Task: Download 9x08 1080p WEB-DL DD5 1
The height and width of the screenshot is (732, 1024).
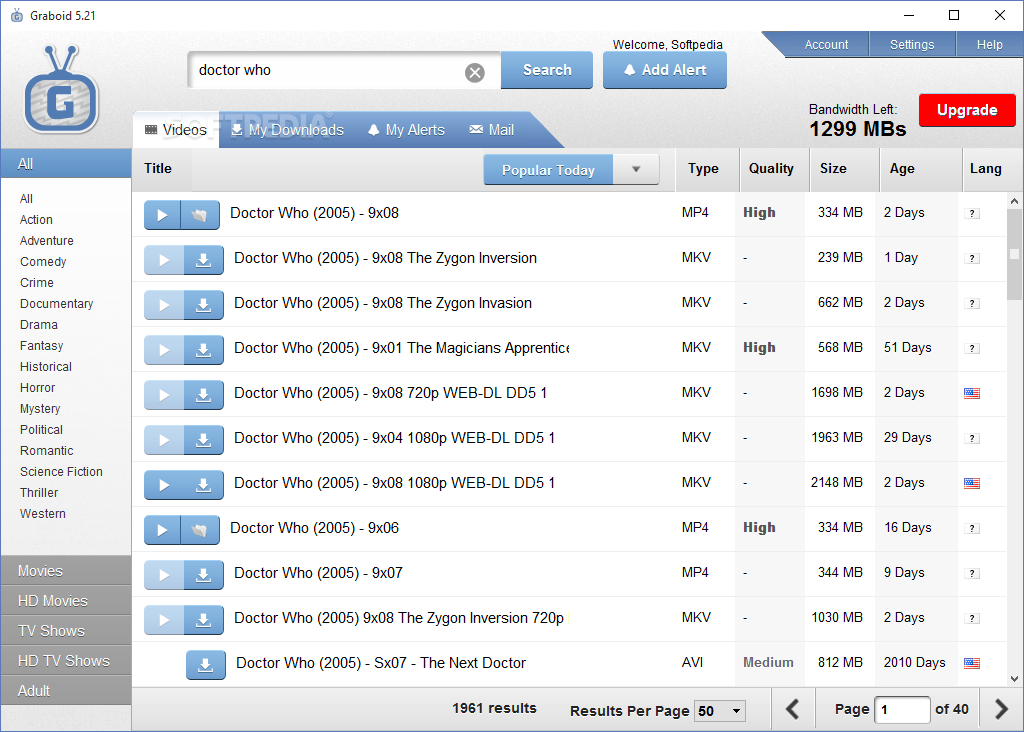Action: point(204,485)
